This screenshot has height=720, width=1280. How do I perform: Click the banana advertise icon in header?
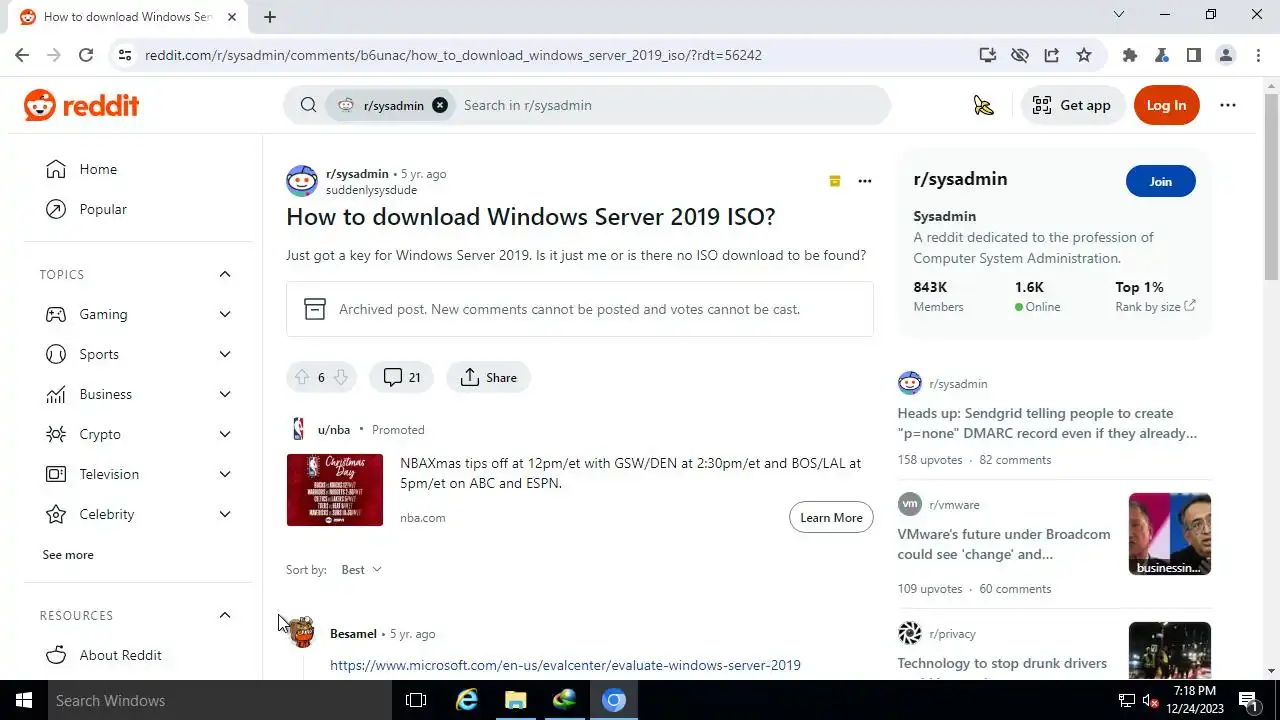click(x=984, y=105)
